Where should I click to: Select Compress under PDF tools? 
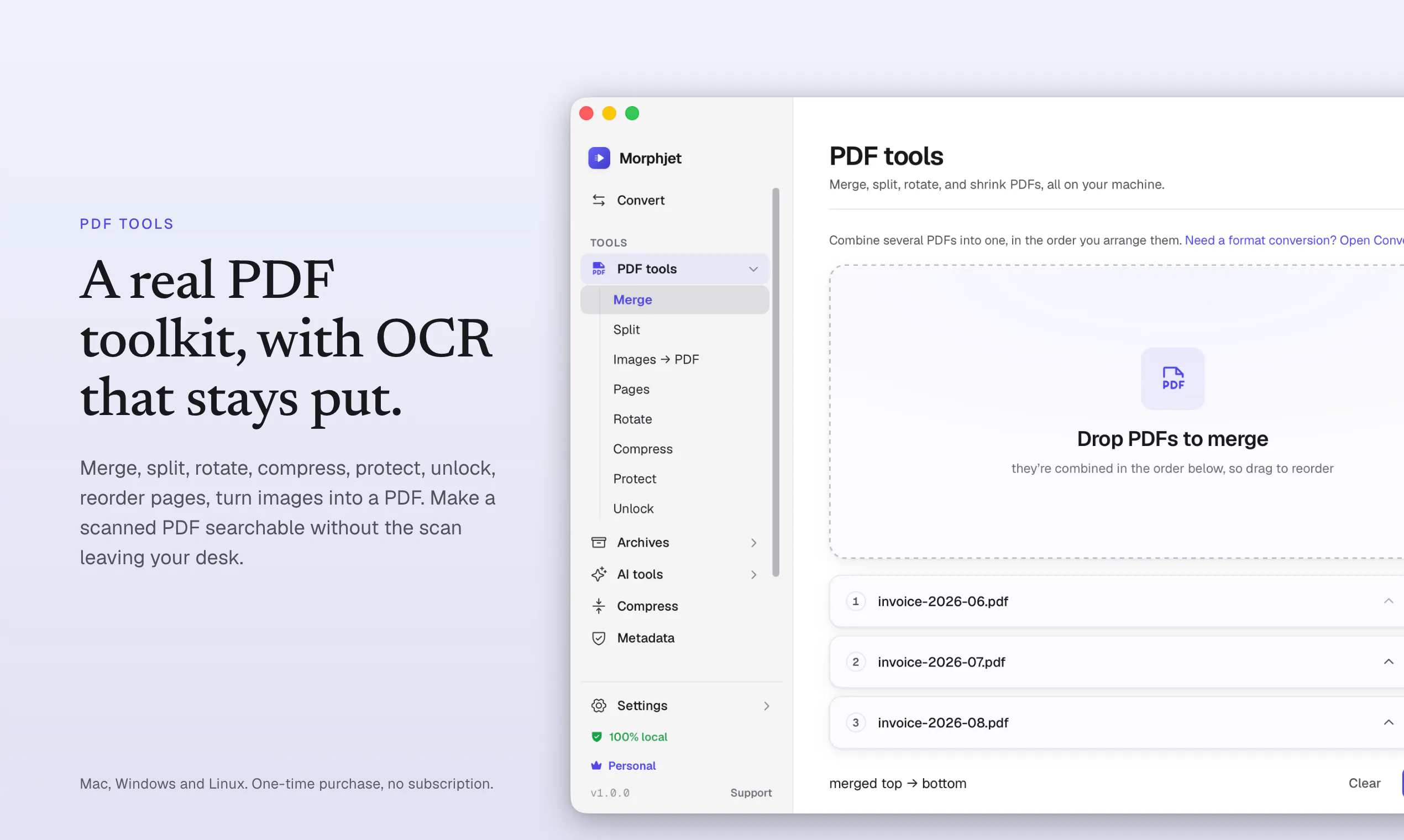click(675, 449)
